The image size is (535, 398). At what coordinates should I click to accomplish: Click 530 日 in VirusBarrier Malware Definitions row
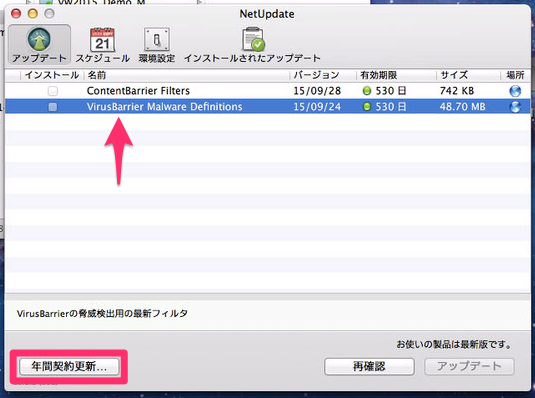click(391, 107)
